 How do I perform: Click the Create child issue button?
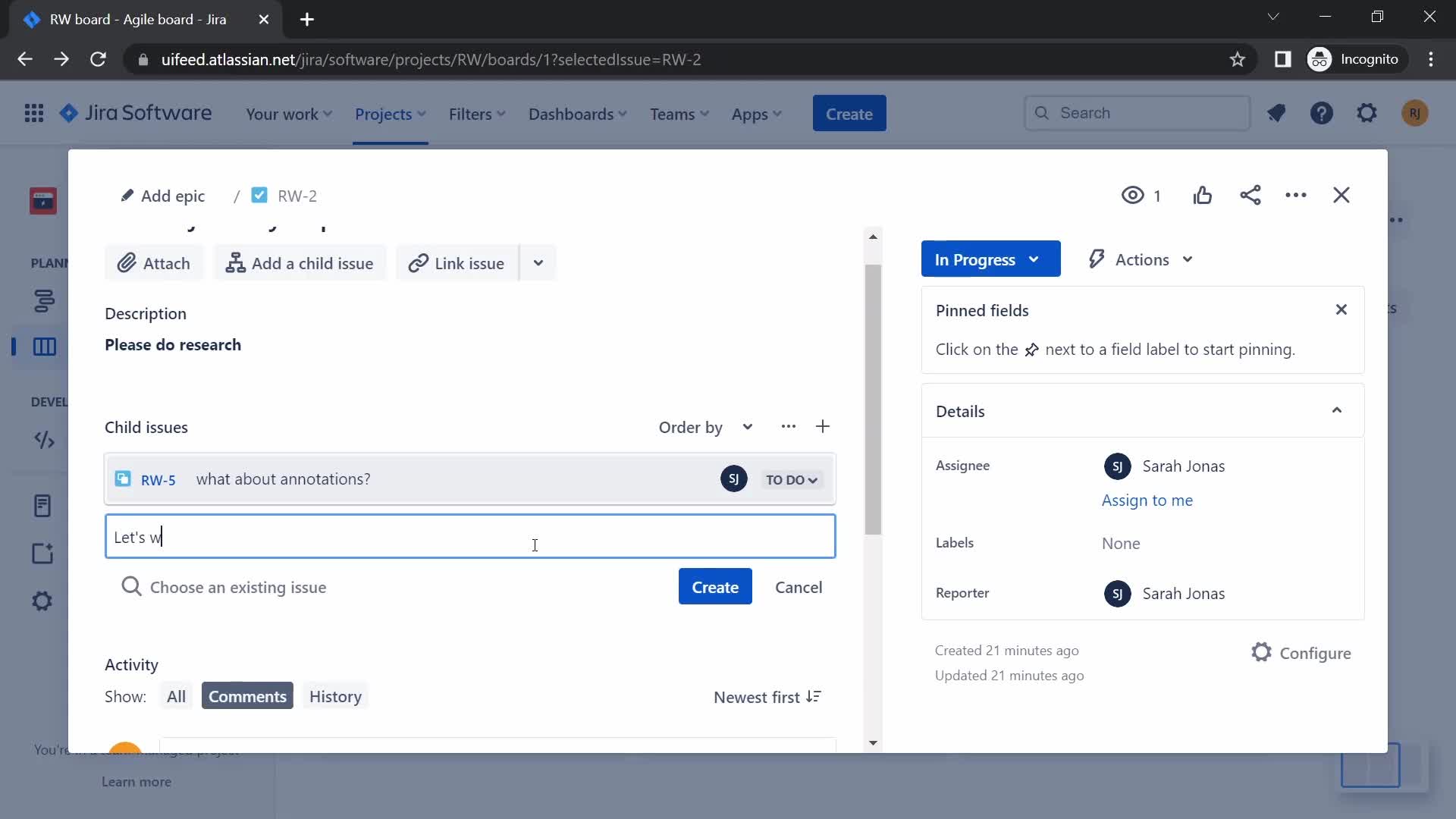click(716, 586)
